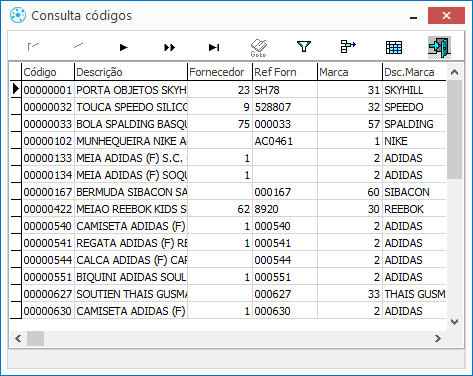Click description BIQUINI ADIDAS SOUL
The image size is (473, 376).
(x=131, y=277)
